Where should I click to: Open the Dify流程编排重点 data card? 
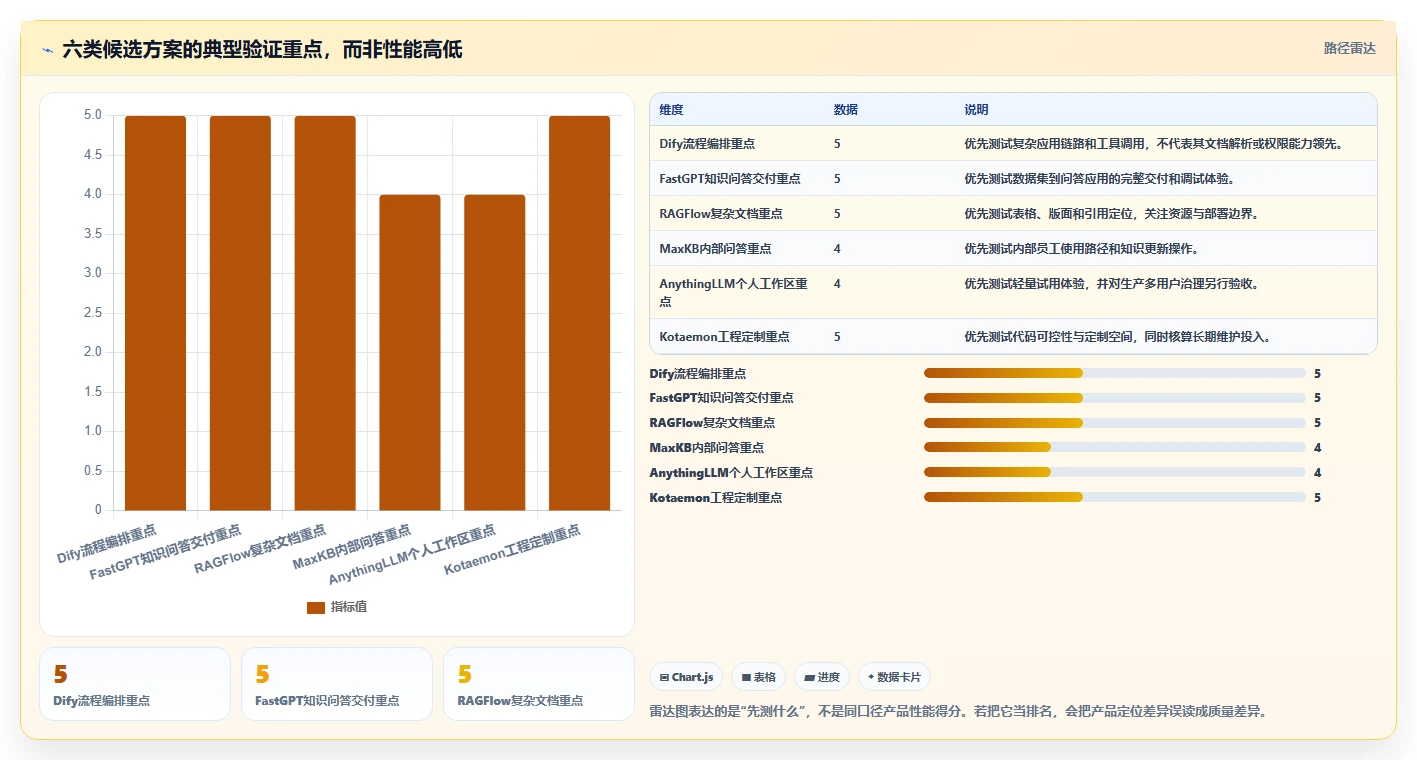(135, 684)
